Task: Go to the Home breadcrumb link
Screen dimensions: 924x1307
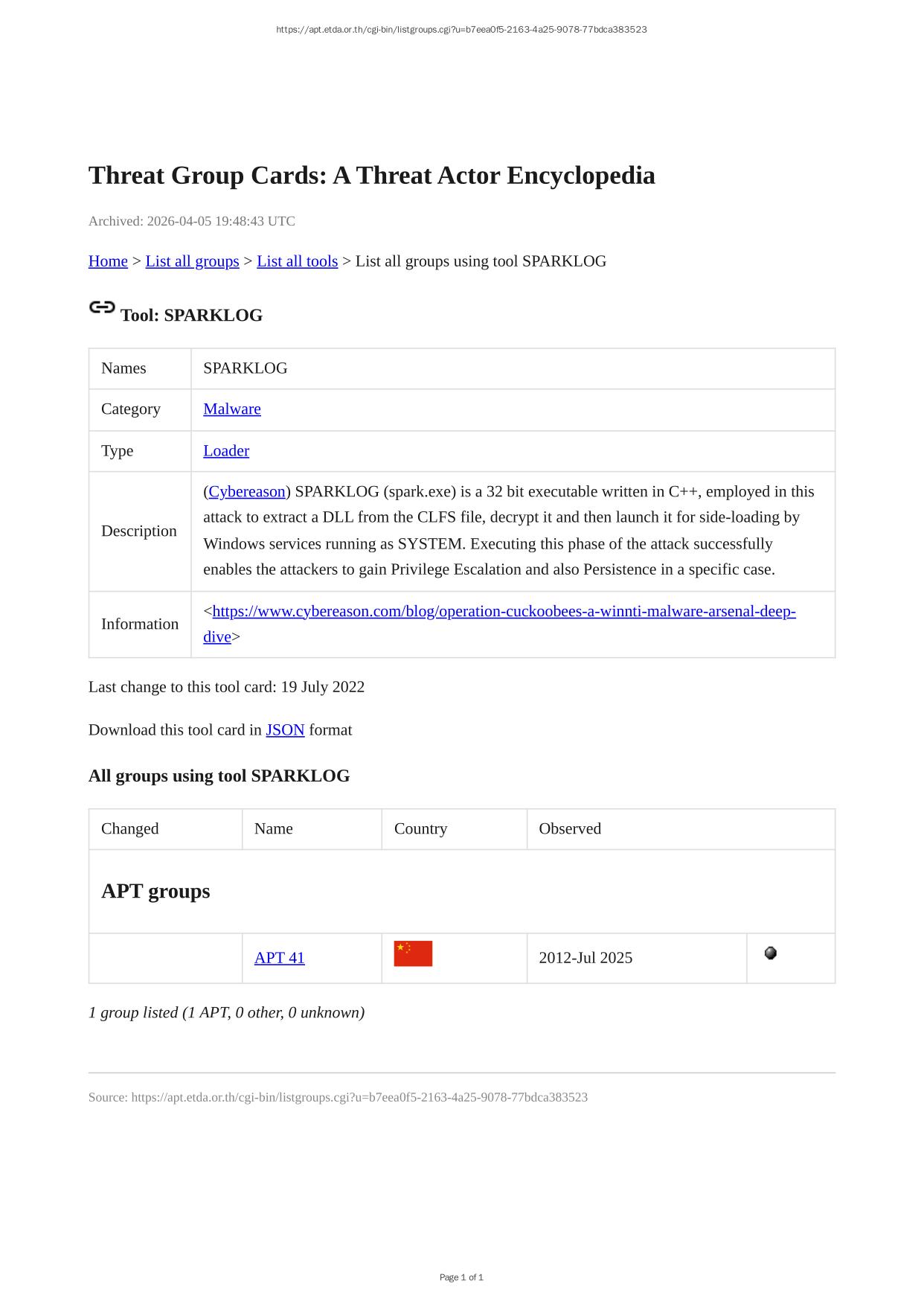Action: tap(108, 261)
